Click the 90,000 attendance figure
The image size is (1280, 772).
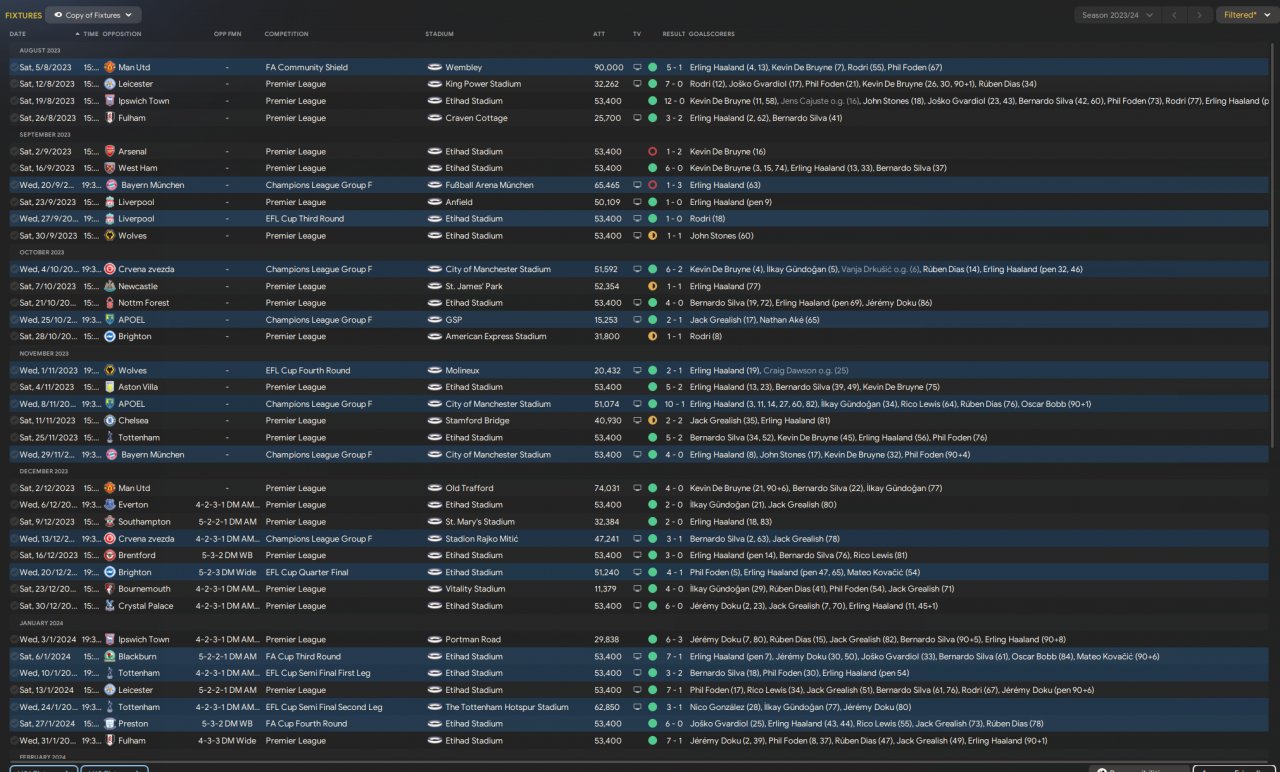(609, 67)
